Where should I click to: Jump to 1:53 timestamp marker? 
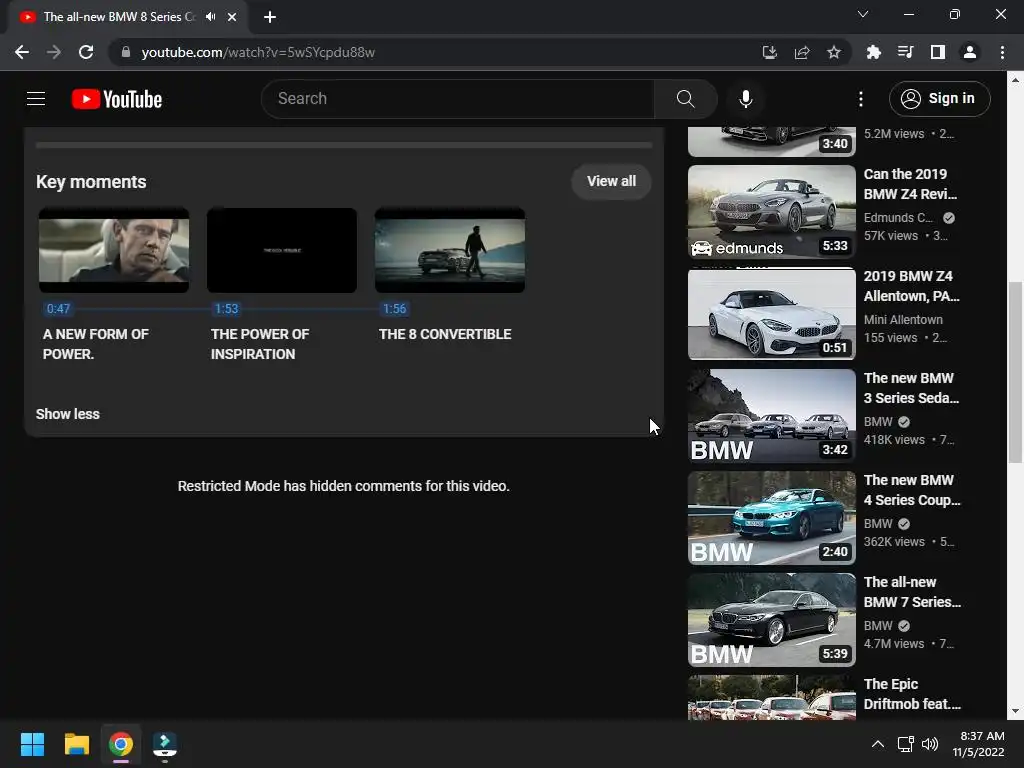[227, 309]
